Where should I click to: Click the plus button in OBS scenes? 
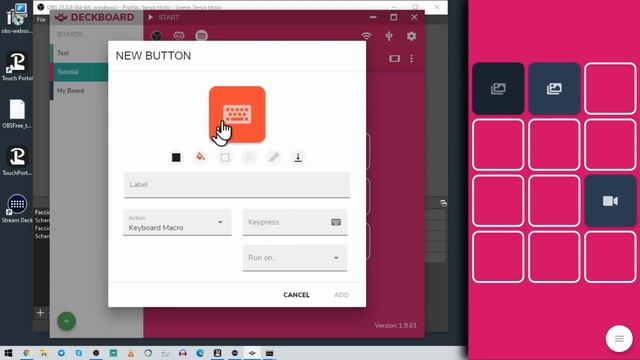(40, 313)
